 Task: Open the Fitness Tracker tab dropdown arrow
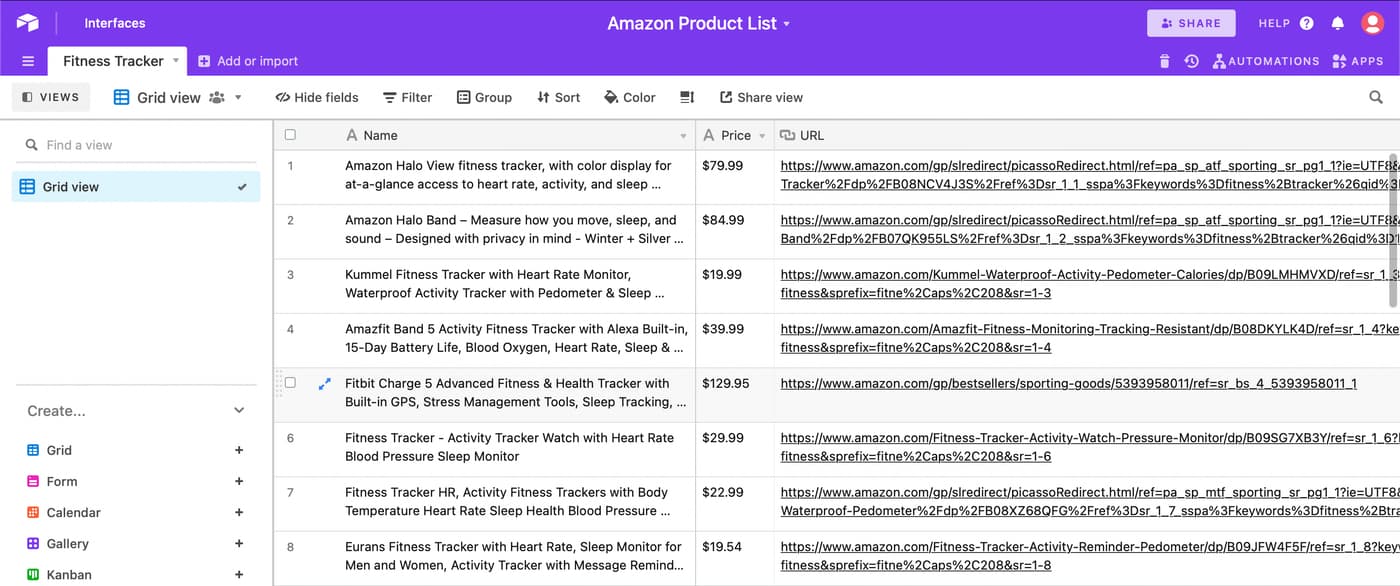[x=176, y=61]
